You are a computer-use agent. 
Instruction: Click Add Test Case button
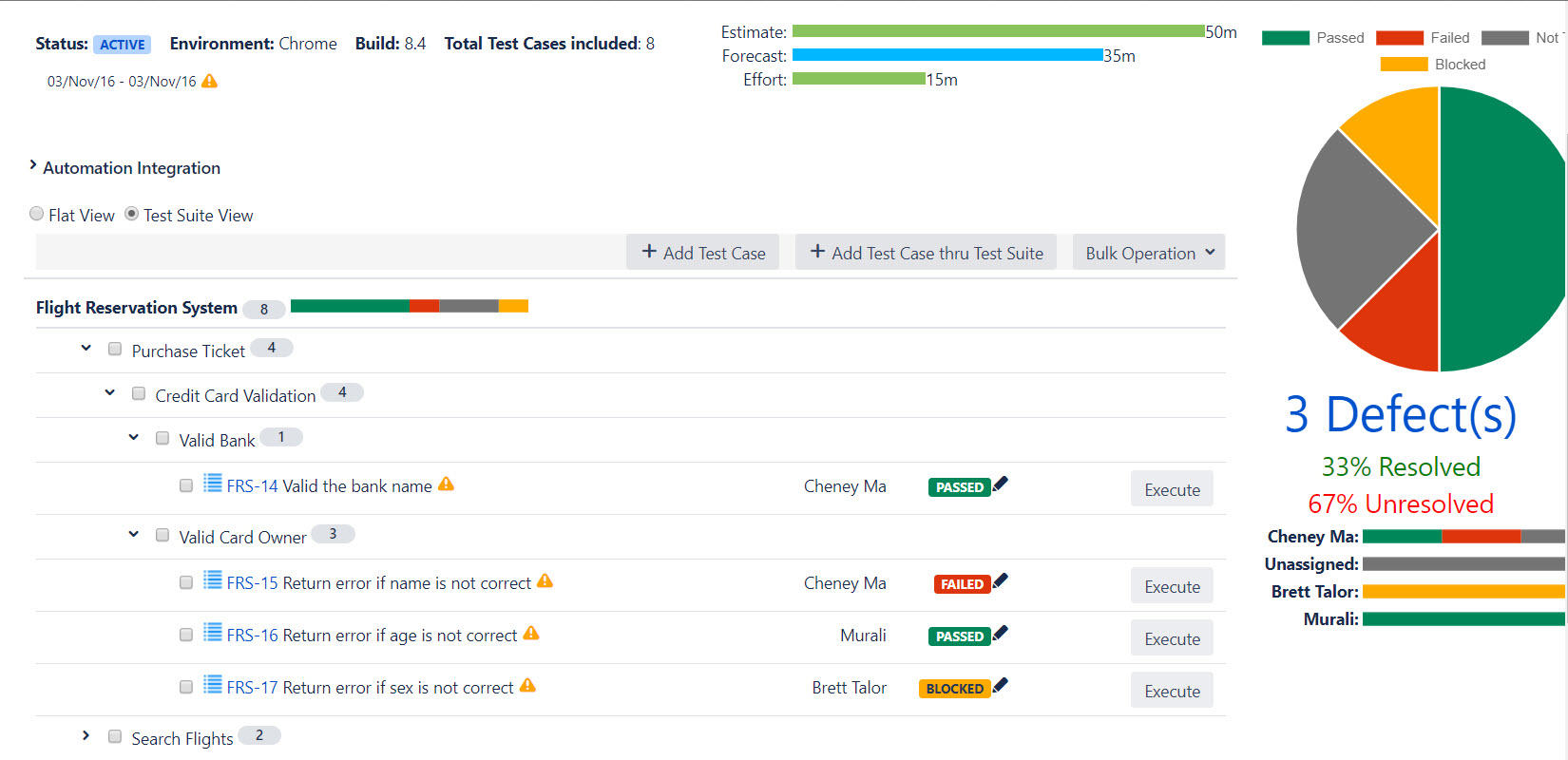(x=702, y=253)
